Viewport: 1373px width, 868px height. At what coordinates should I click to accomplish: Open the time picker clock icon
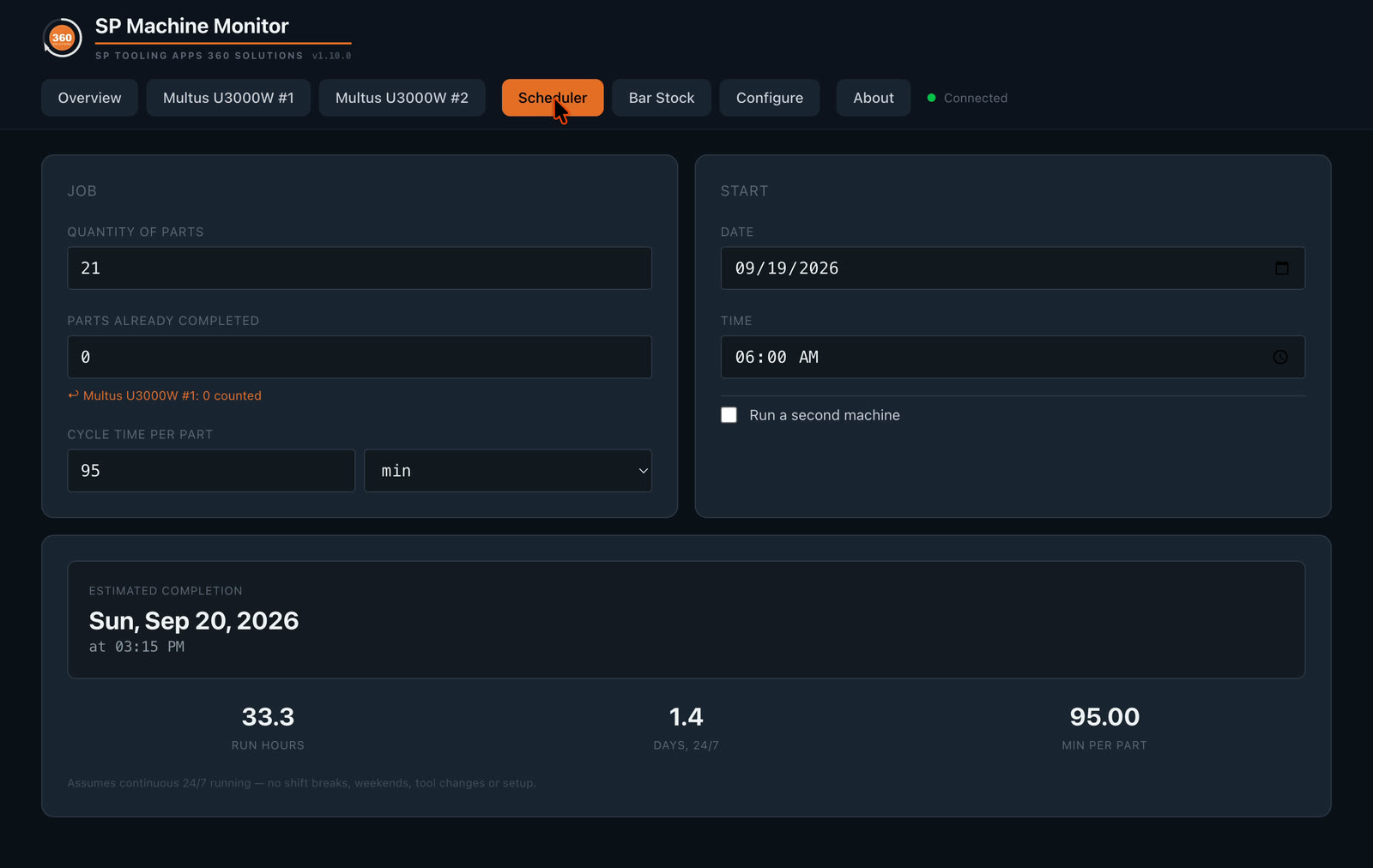1280,357
